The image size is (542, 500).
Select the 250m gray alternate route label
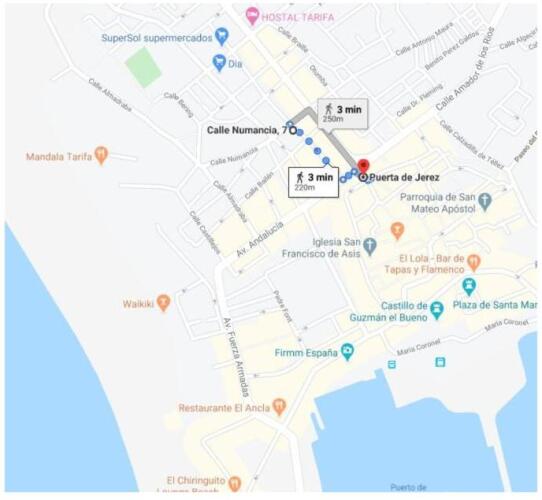343,114
